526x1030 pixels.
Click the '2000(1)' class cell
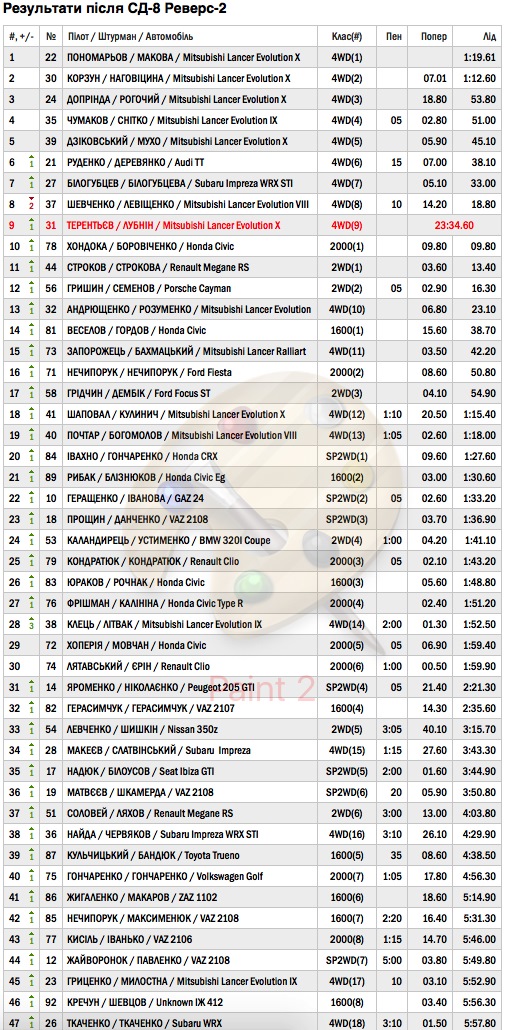click(x=347, y=246)
